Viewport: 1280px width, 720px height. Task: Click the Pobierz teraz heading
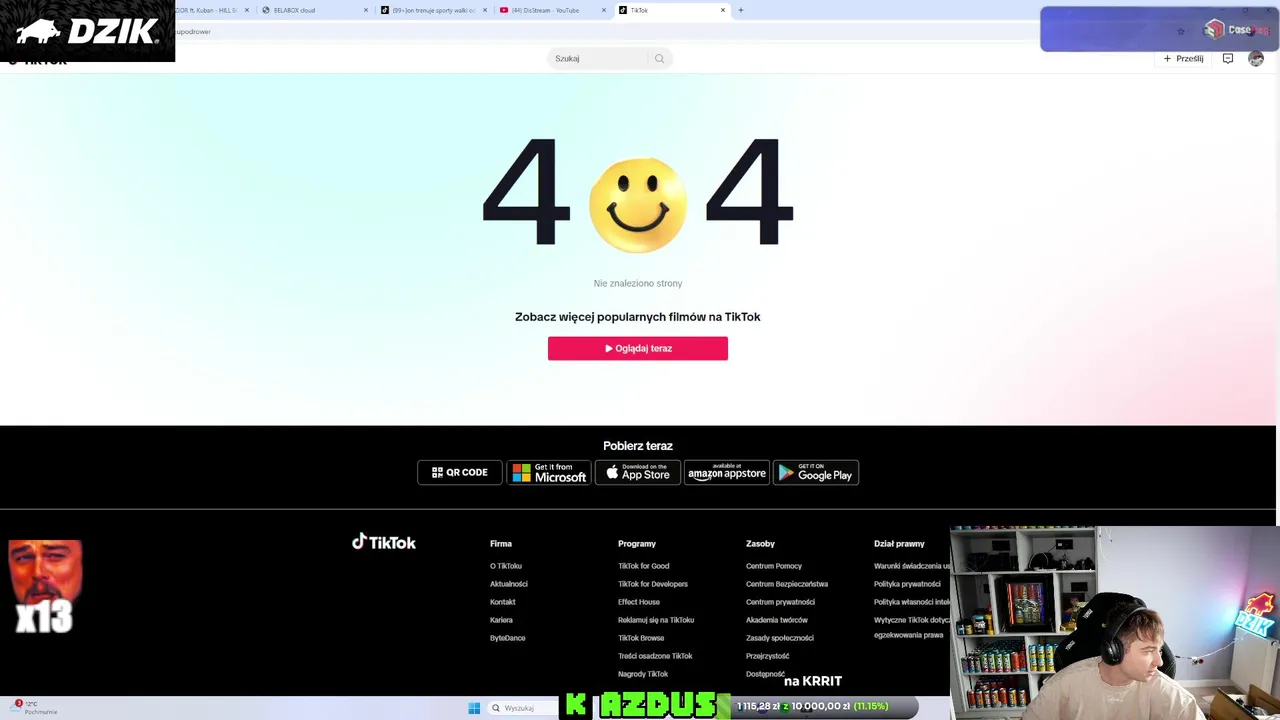click(638, 446)
